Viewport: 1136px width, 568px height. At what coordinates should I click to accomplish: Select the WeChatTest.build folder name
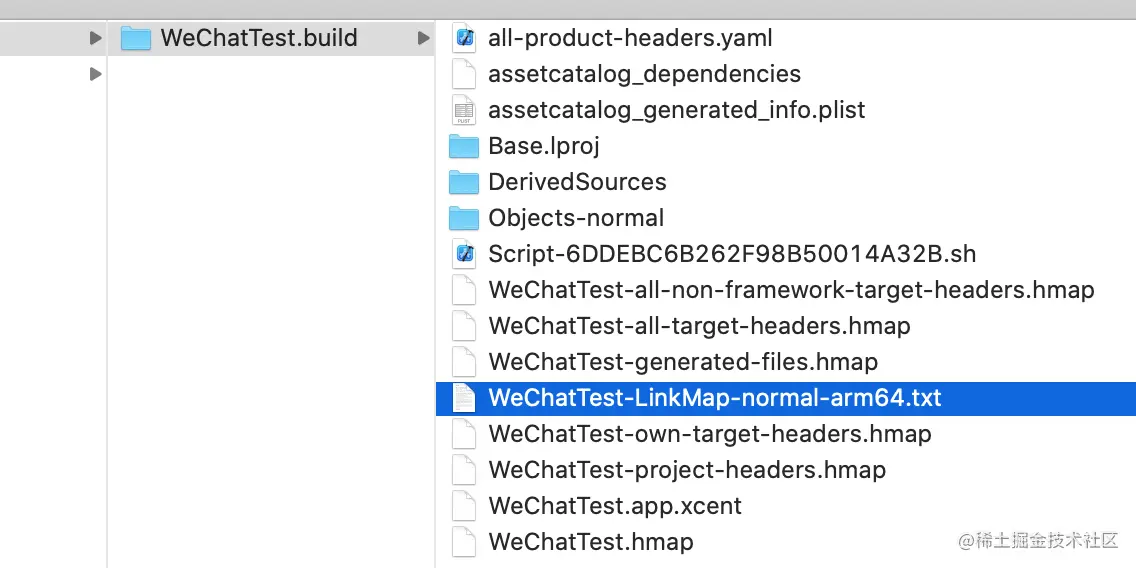pos(259,38)
